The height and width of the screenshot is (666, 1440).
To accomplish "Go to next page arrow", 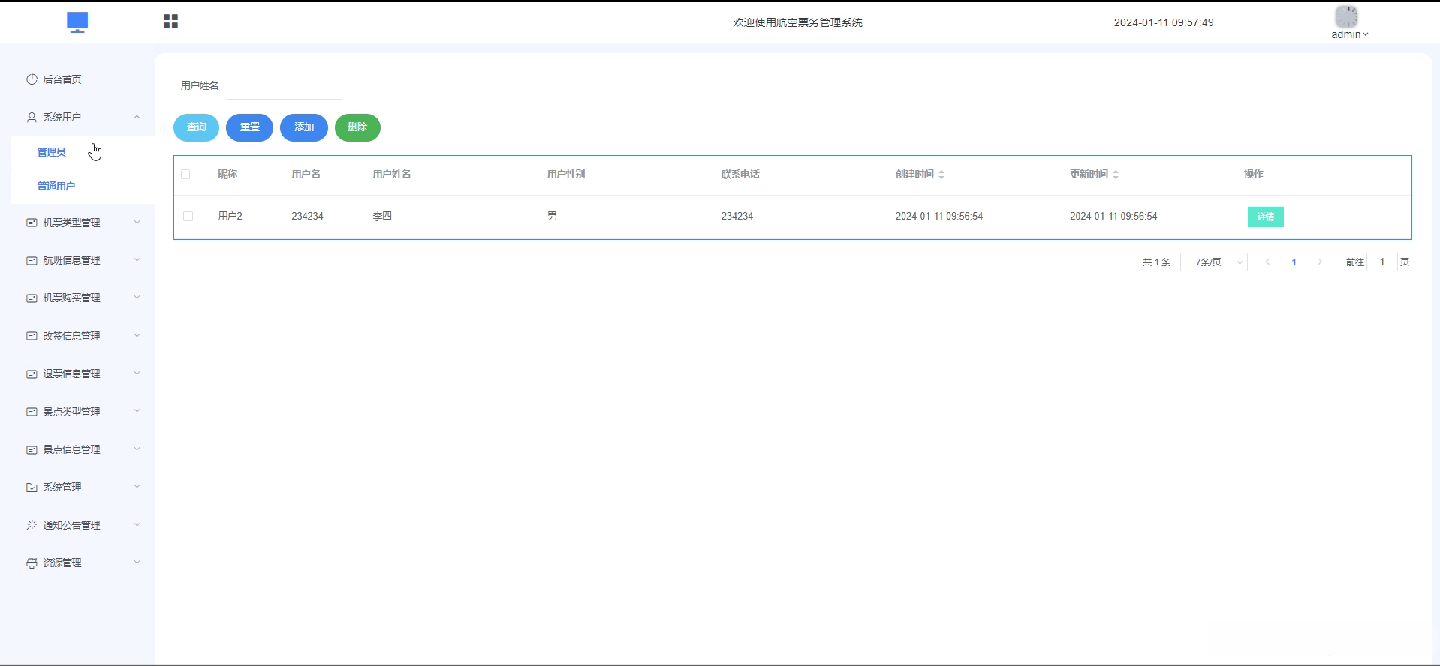I will tap(1320, 262).
